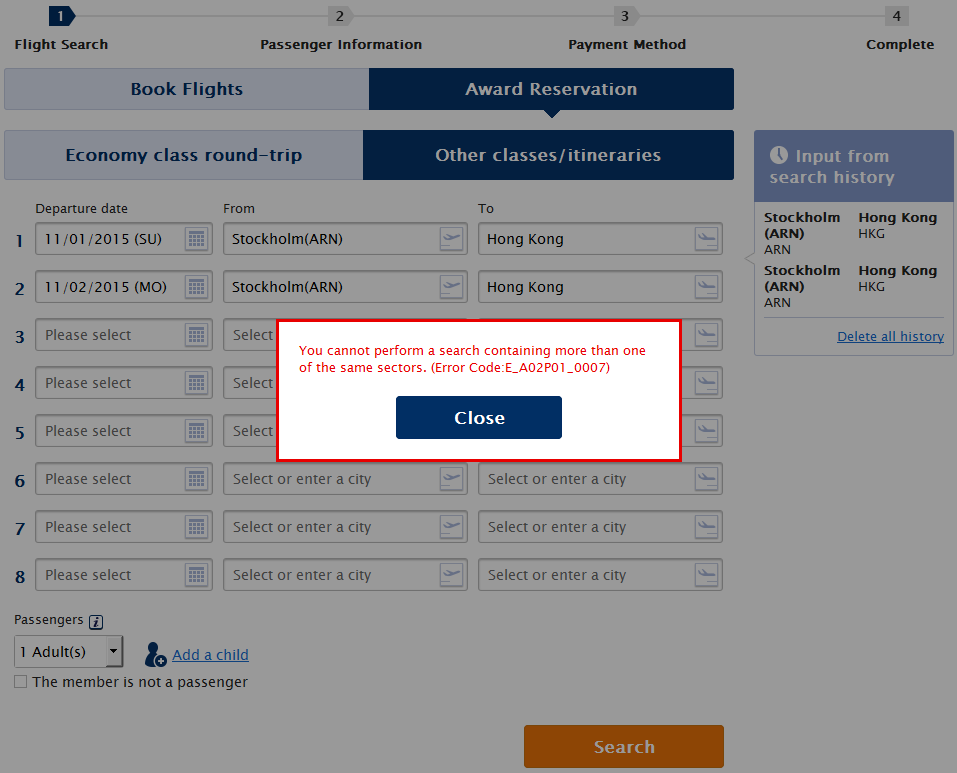
Task: Open calendar icon in row 6
Action: click(197, 479)
